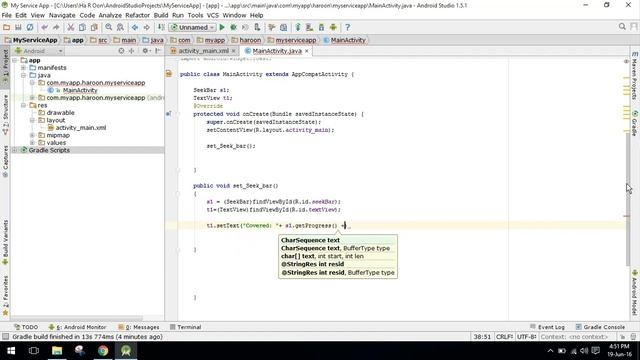Toggle the Build Variants side panel
Screen dimensions: 640x360
pos(5,243)
